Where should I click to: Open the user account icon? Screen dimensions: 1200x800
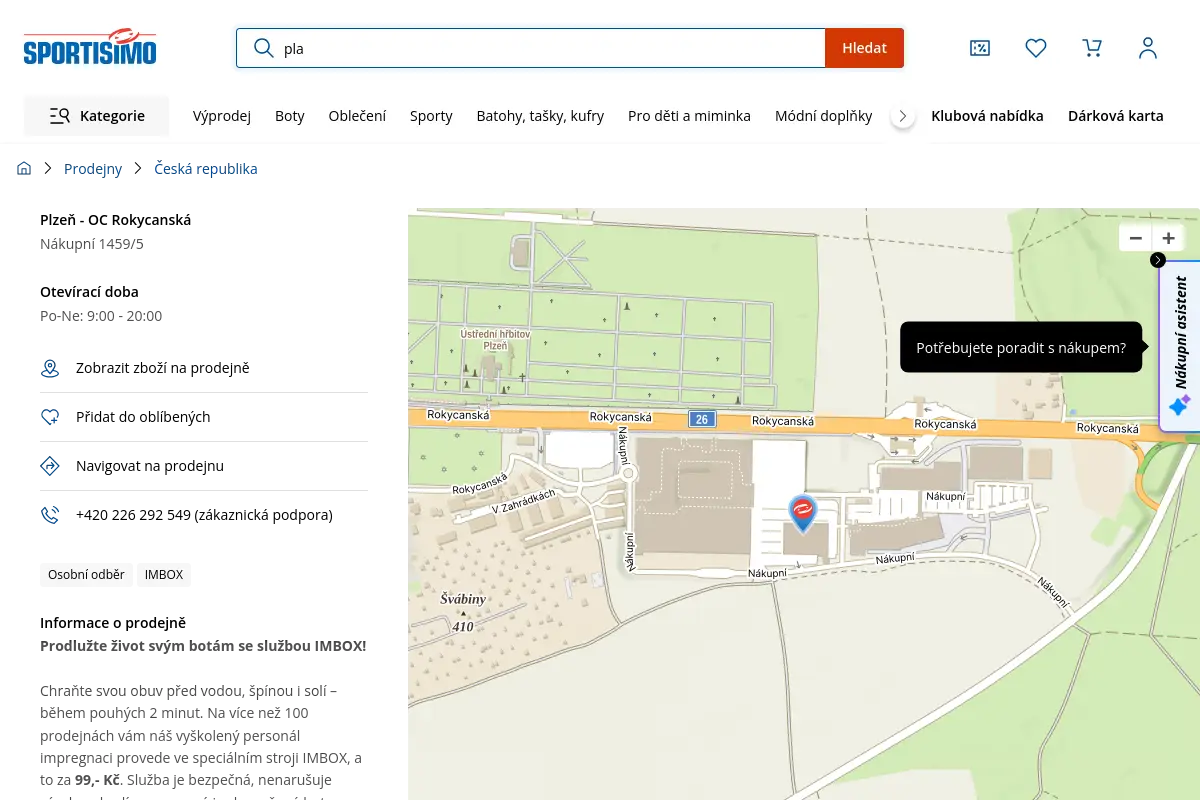(x=1148, y=48)
